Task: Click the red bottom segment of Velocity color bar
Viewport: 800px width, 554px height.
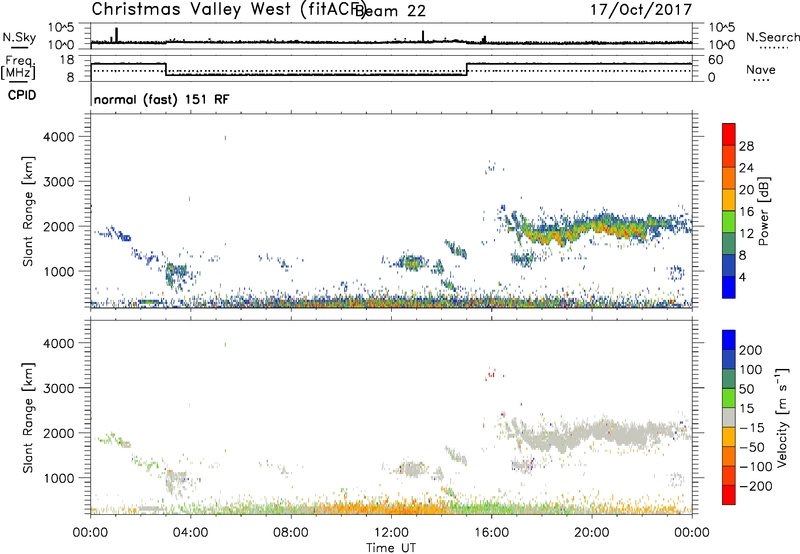Action: tap(729, 495)
